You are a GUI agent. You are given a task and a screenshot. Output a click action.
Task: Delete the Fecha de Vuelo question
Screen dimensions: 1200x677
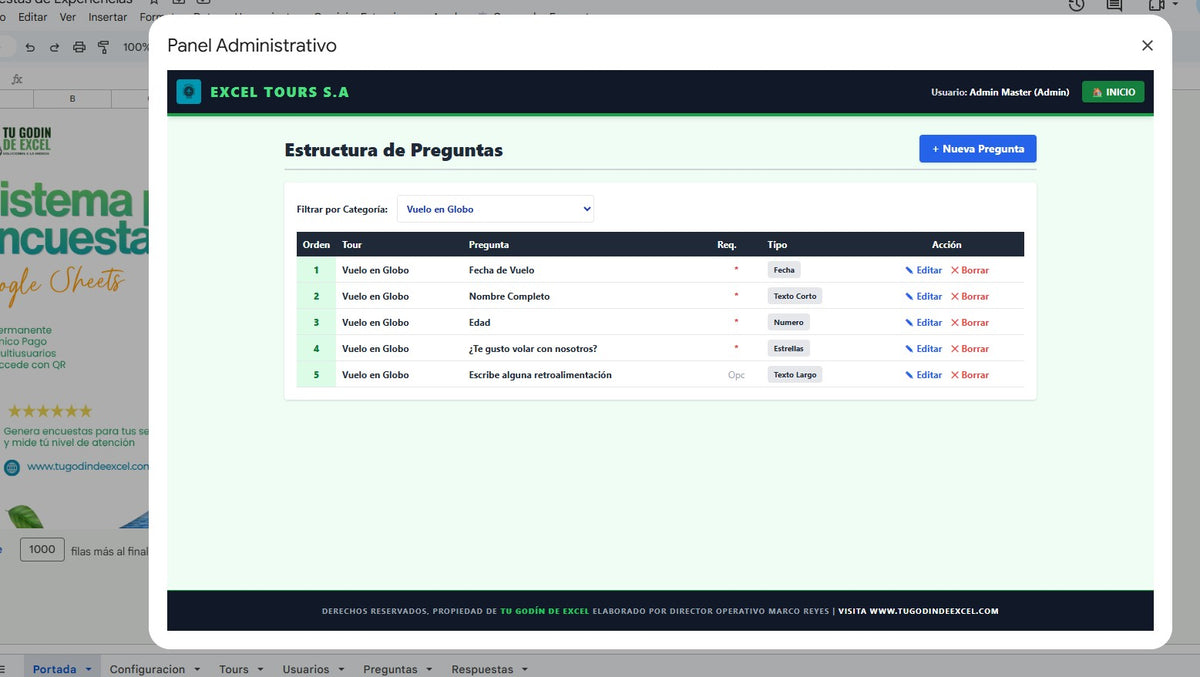pyautogui.click(x=970, y=270)
